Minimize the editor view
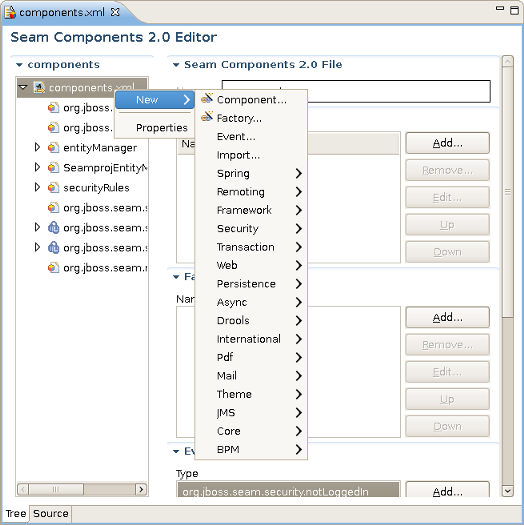This screenshot has width=524, height=525. pos(500,9)
